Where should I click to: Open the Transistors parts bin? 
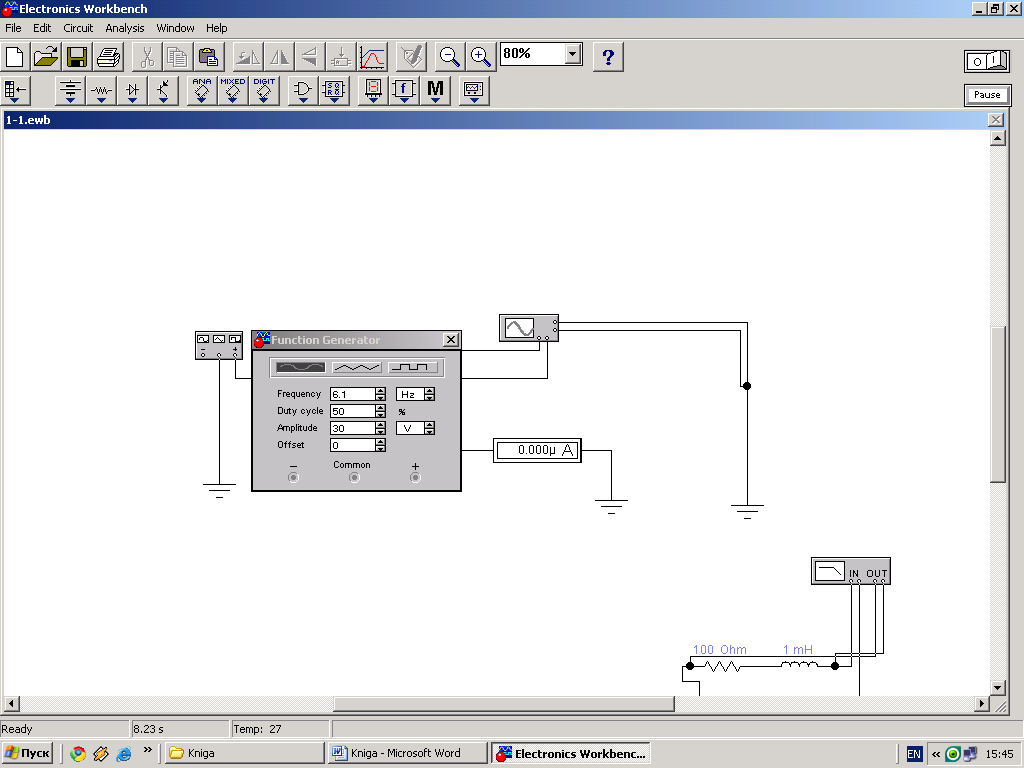(x=163, y=91)
